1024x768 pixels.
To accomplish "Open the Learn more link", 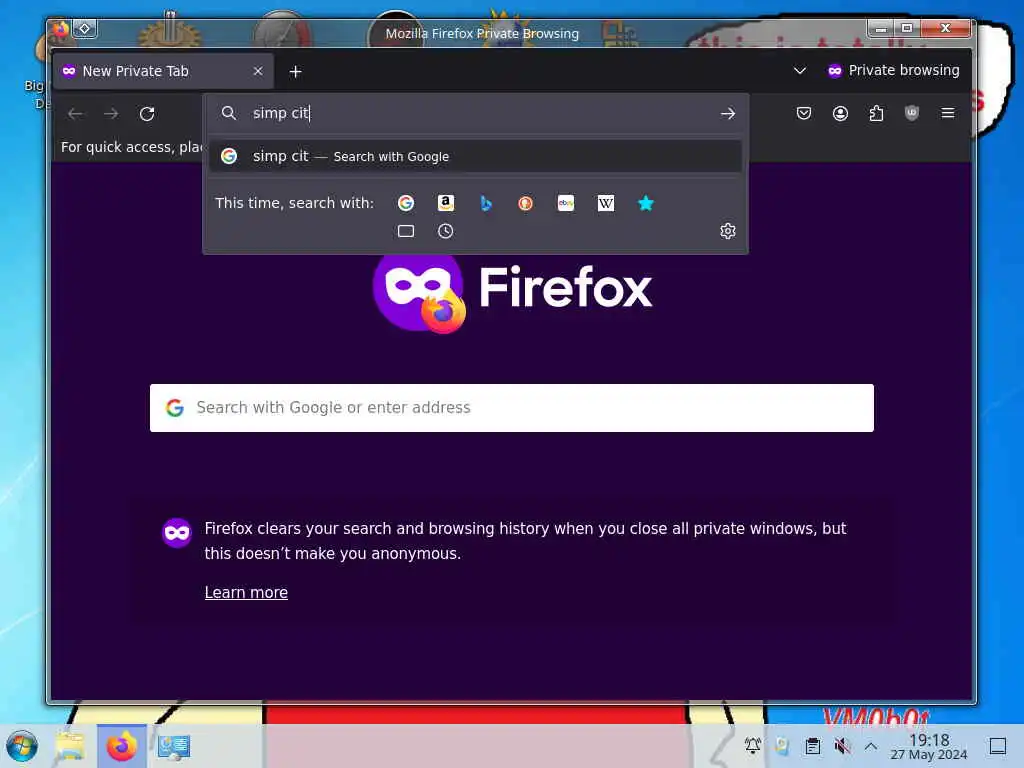I will pos(246,592).
